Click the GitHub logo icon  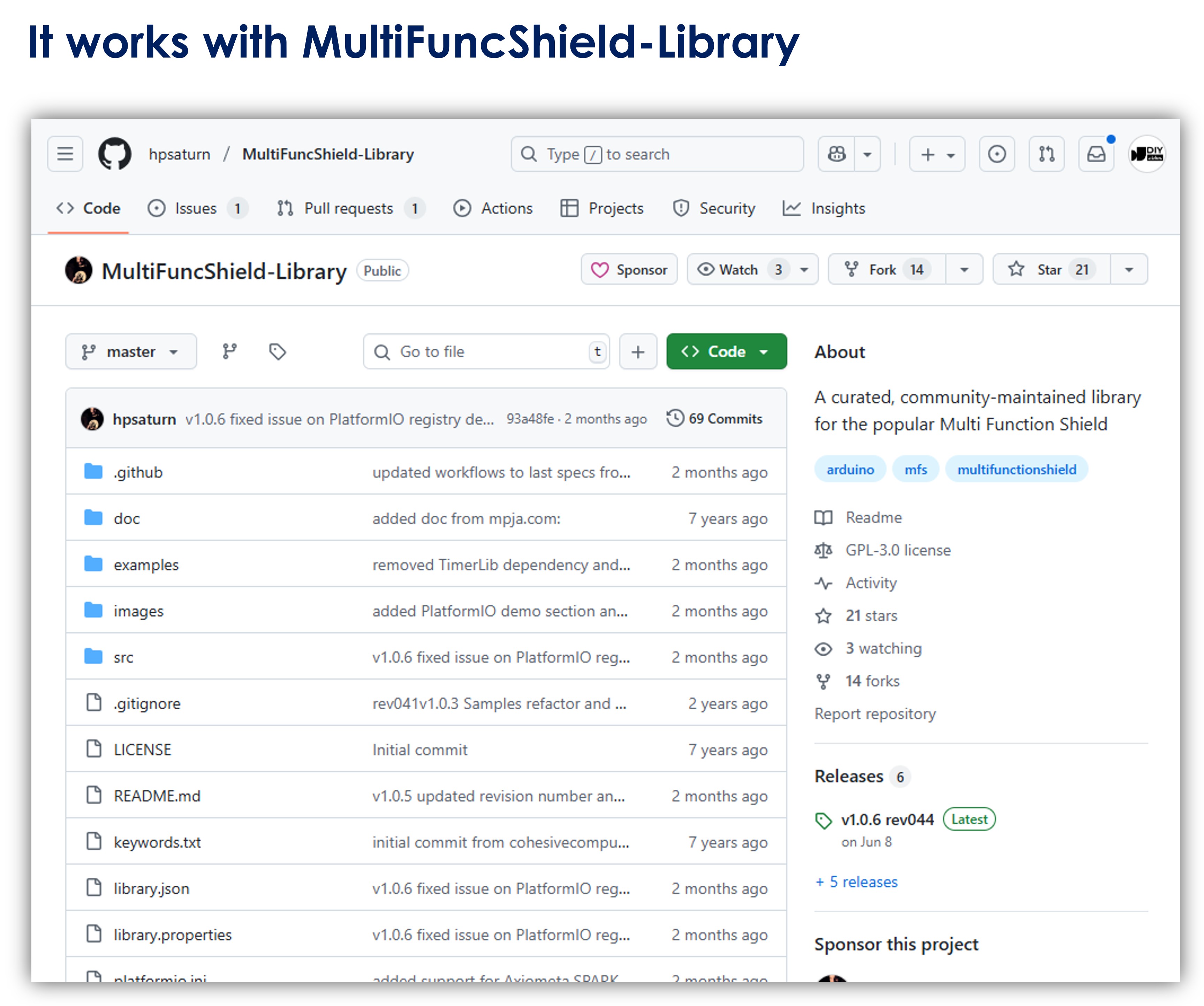pyautogui.click(x=114, y=154)
